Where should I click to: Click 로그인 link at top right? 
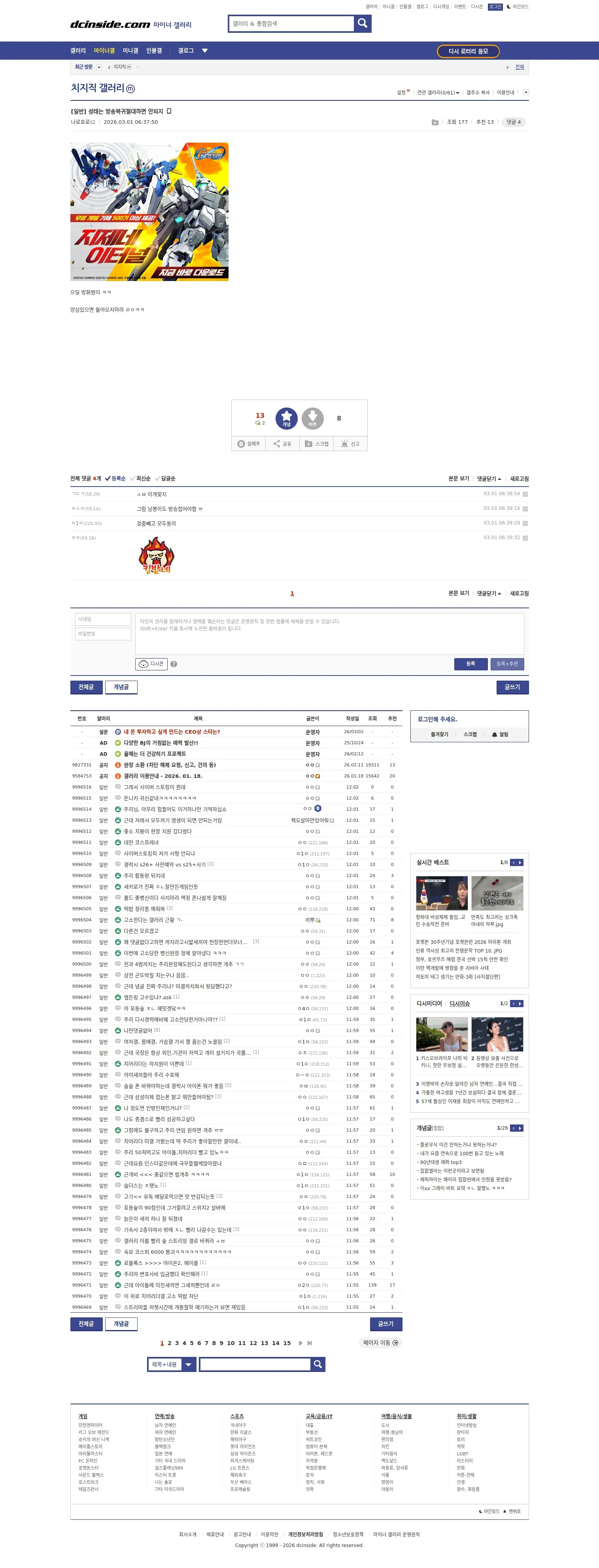495,7
